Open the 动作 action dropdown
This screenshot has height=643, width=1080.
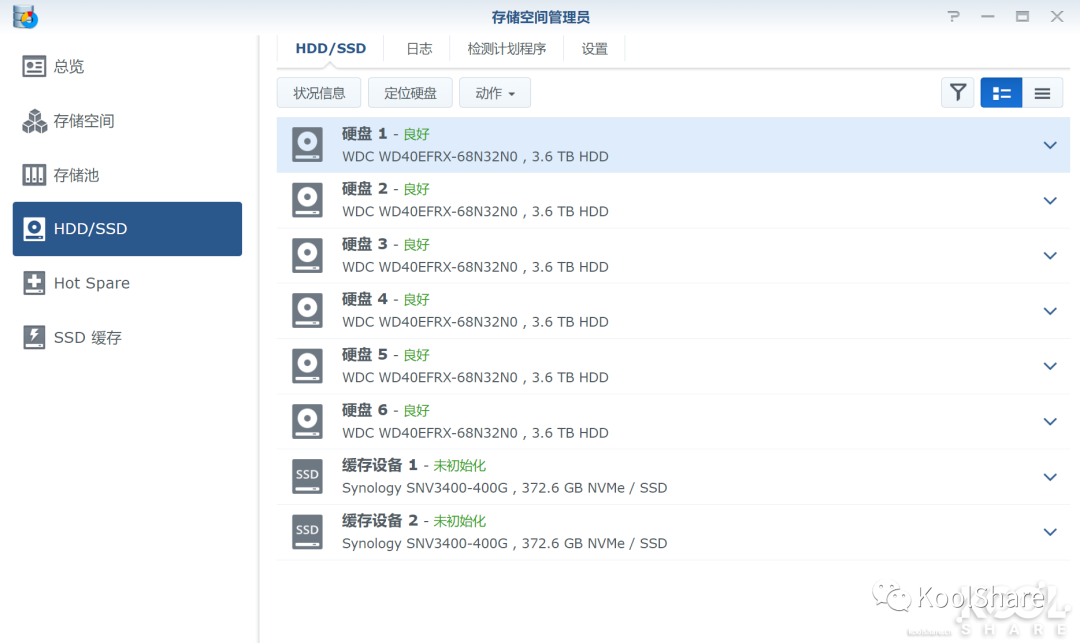495,93
